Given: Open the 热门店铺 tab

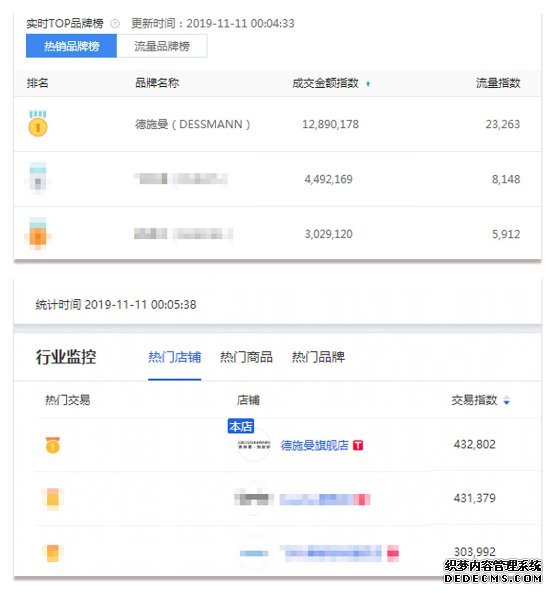Looking at the screenshot, I should click(x=174, y=357).
